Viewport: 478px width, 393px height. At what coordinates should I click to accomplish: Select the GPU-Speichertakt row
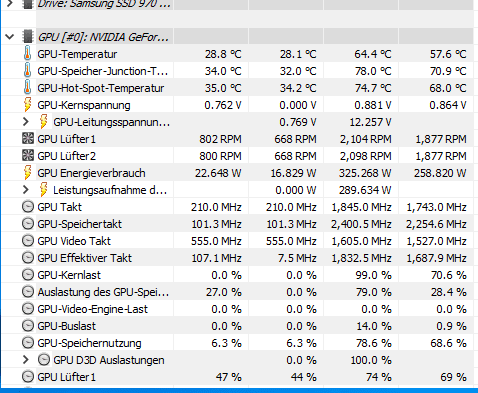click(237, 224)
